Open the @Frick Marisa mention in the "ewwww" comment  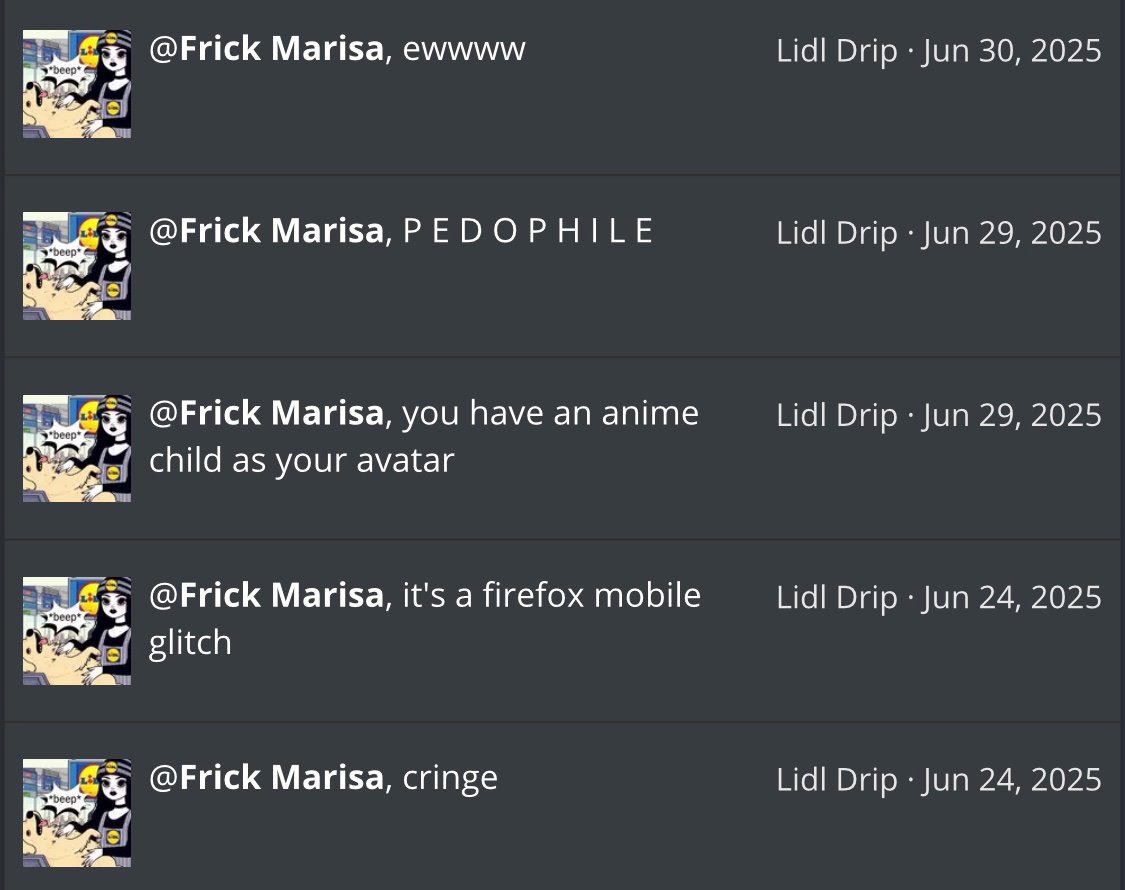click(x=266, y=49)
